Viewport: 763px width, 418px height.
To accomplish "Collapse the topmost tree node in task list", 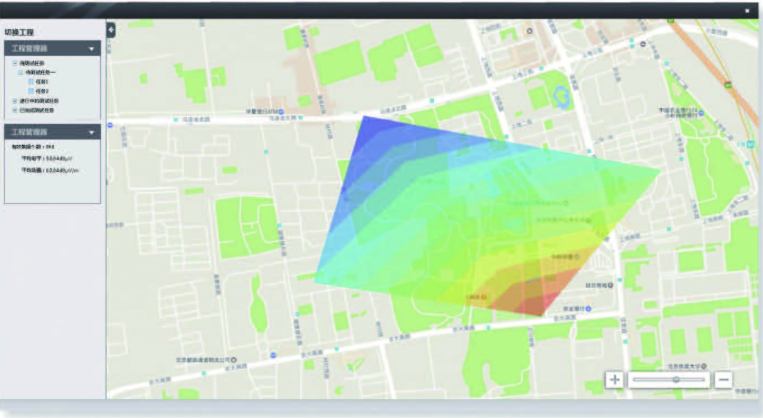I will click(14, 63).
